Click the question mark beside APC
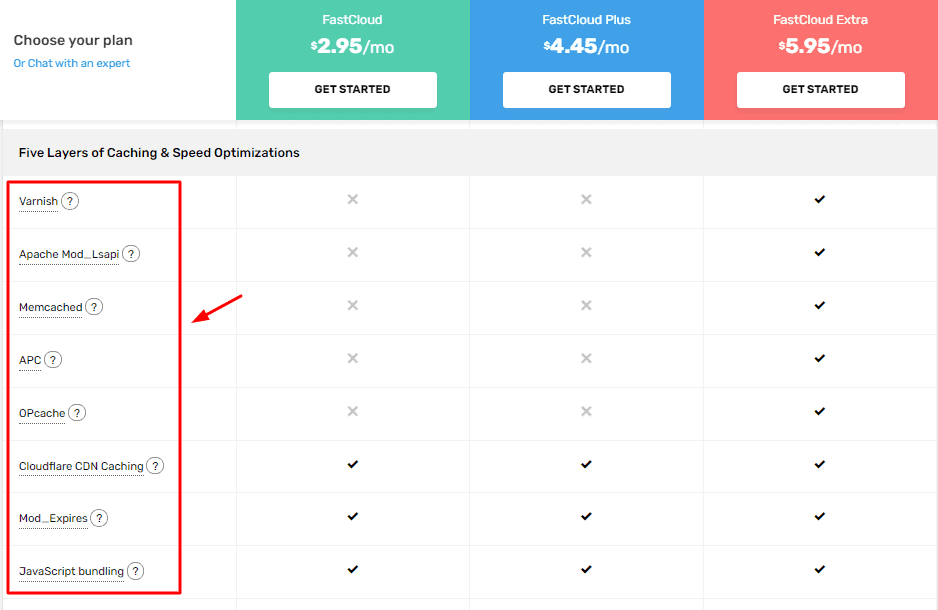This screenshot has height=610, width=938. (x=53, y=359)
